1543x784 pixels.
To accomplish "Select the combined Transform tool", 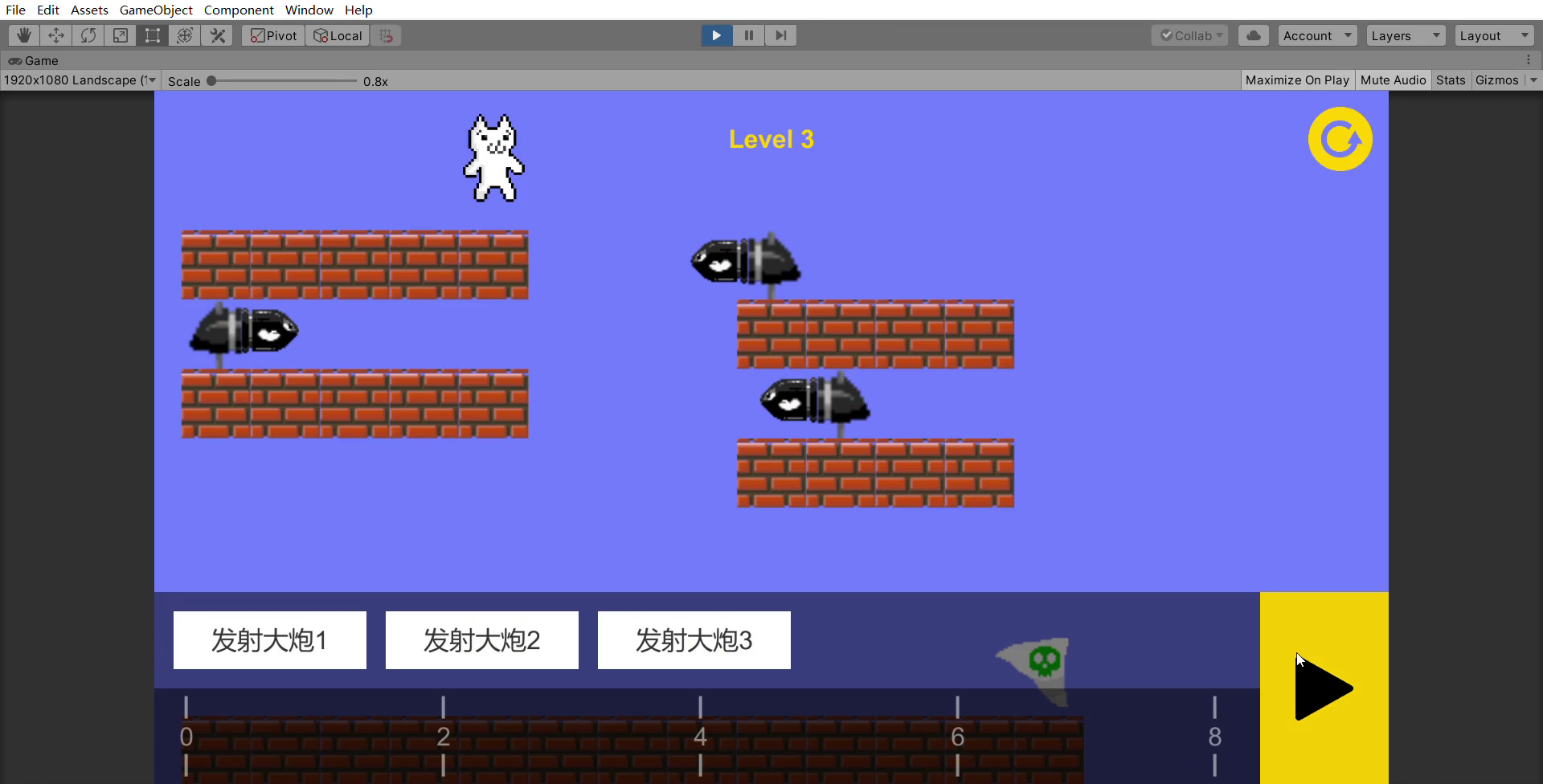I will (185, 35).
